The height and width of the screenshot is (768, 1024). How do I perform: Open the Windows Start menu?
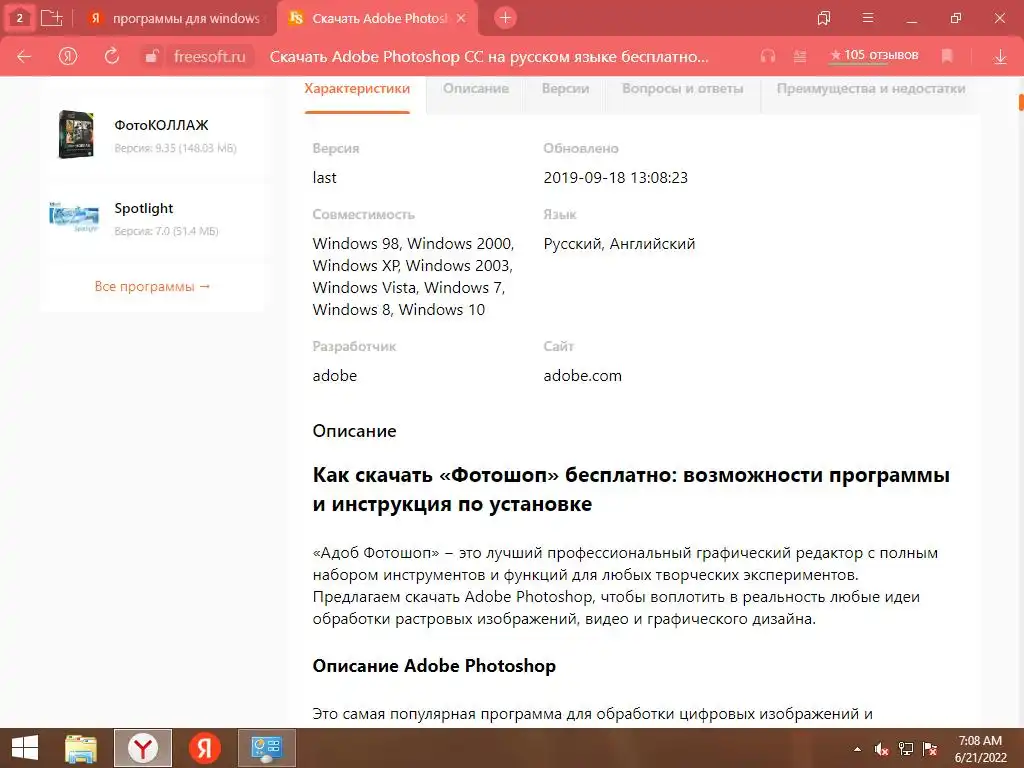click(25, 748)
